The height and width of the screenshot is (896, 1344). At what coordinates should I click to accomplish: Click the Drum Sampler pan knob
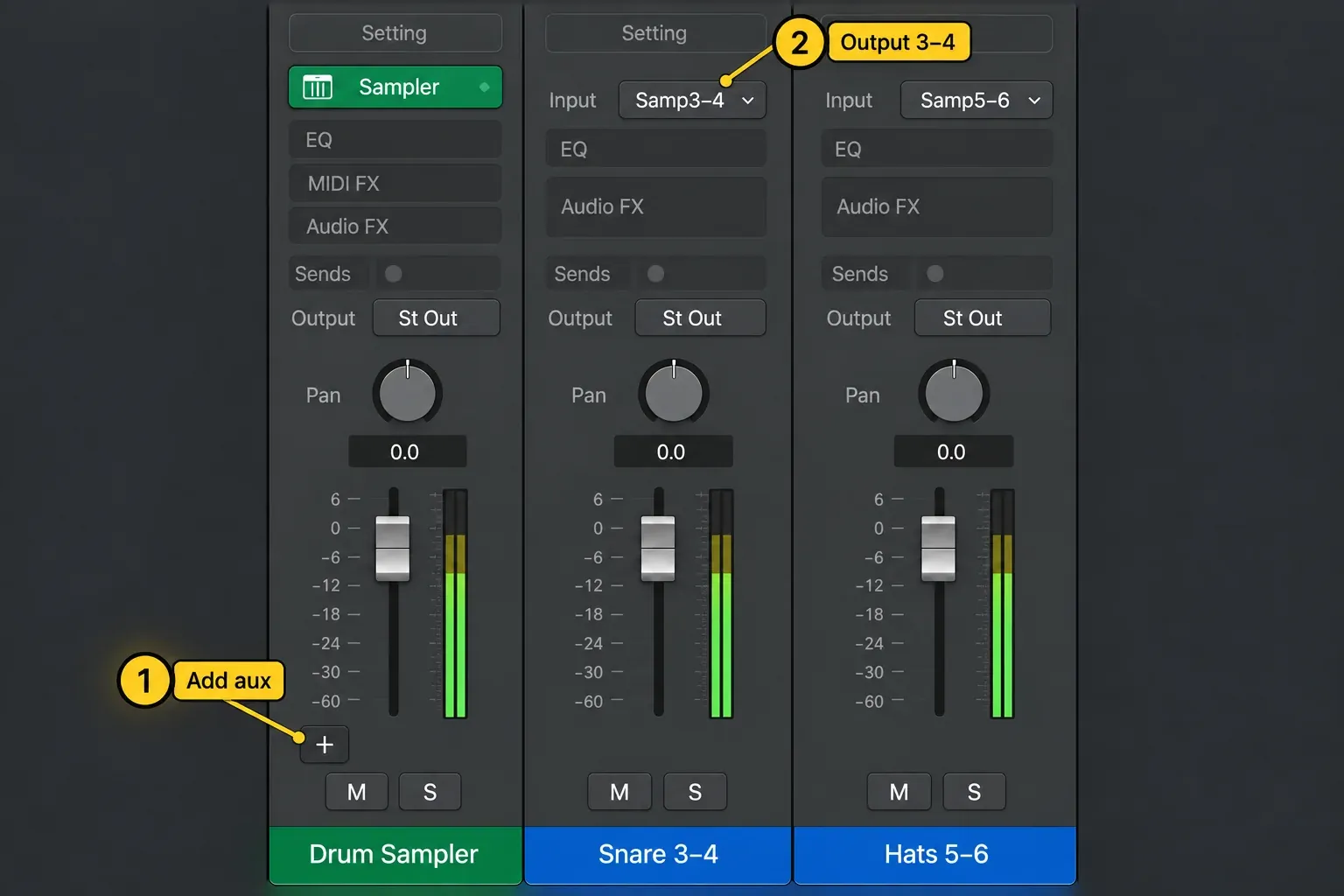coord(408,393)
